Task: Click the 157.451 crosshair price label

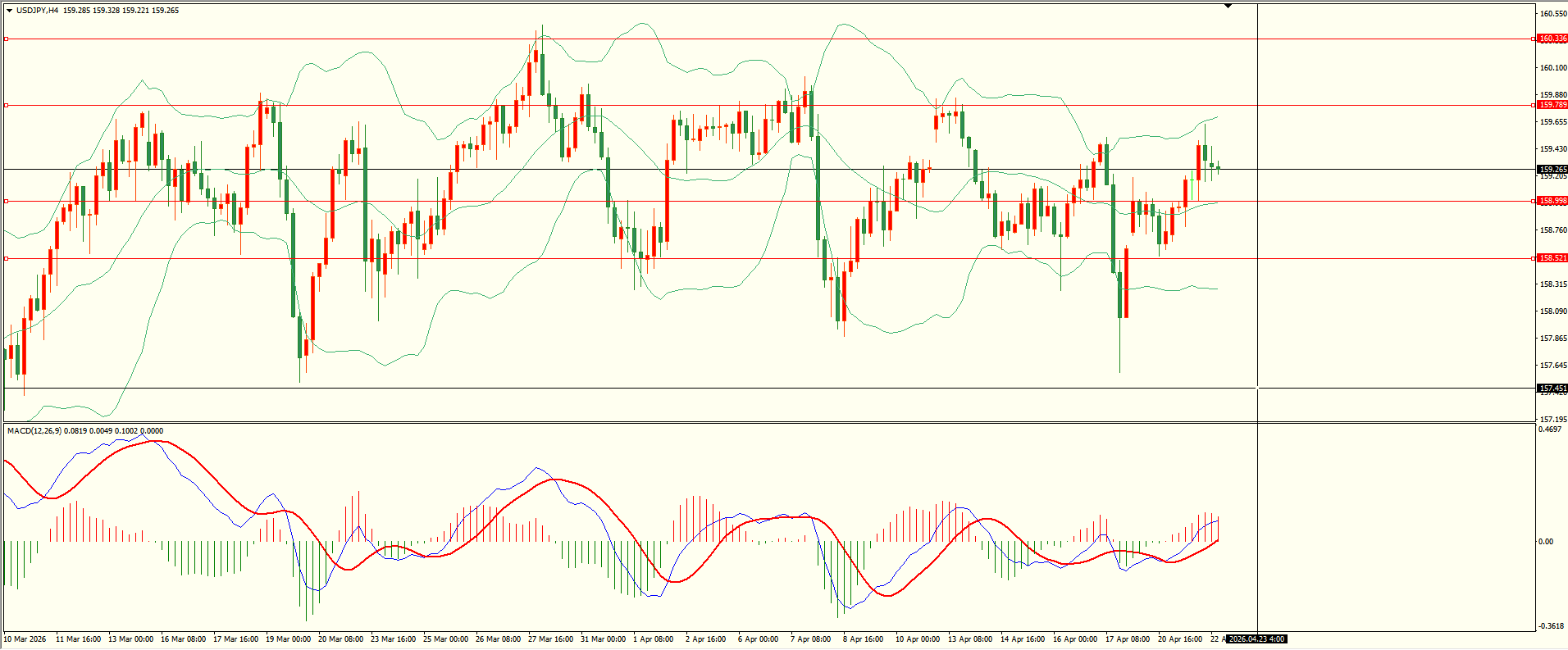Action: (x=1552, y=389)
